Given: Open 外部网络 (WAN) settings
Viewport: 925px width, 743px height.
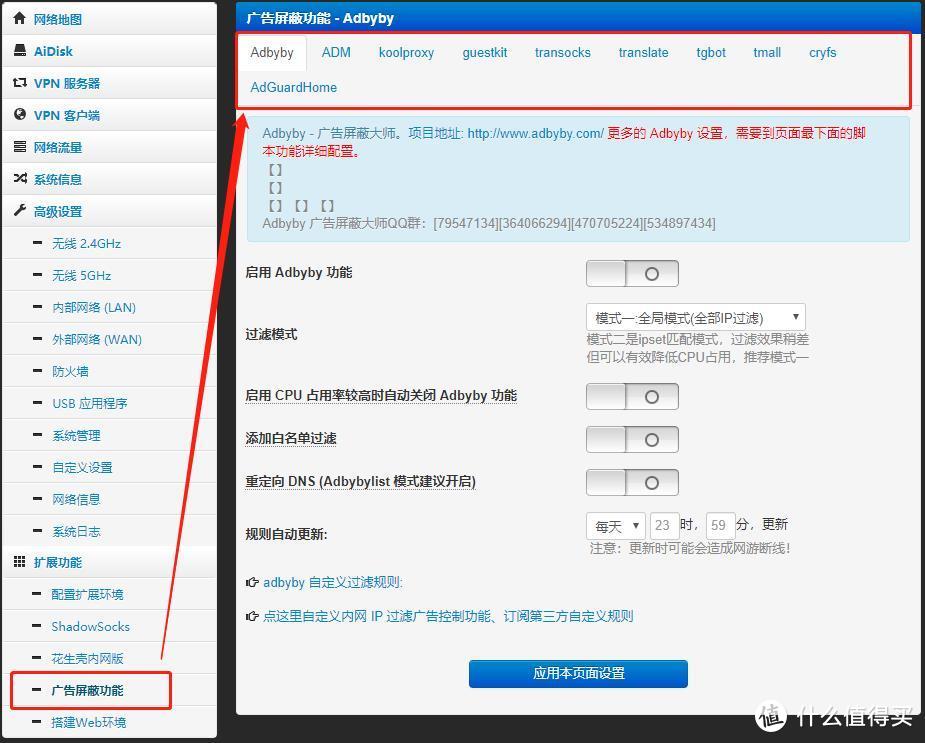Looking at the screenshot, I should coord(97,339).
